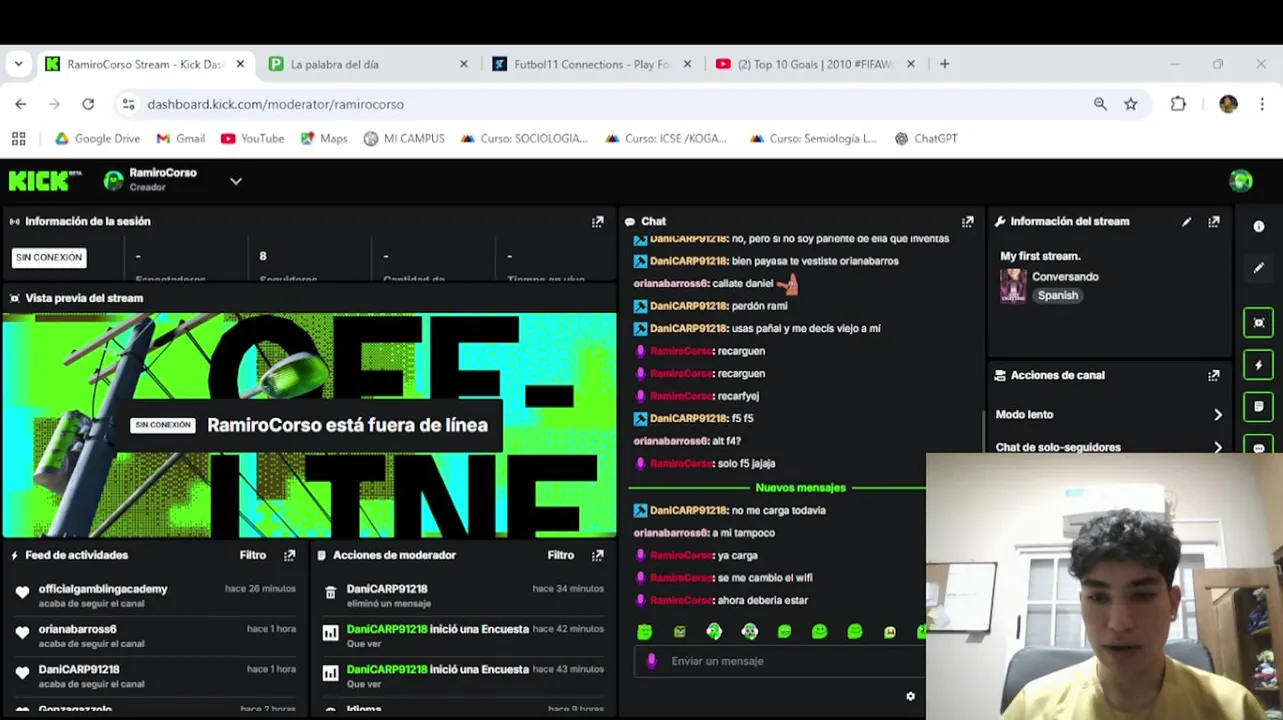The width and height of the screenshot is (1283, 720).
Task: Insert the seventh green blob emote
Action: tap(854, 632)
